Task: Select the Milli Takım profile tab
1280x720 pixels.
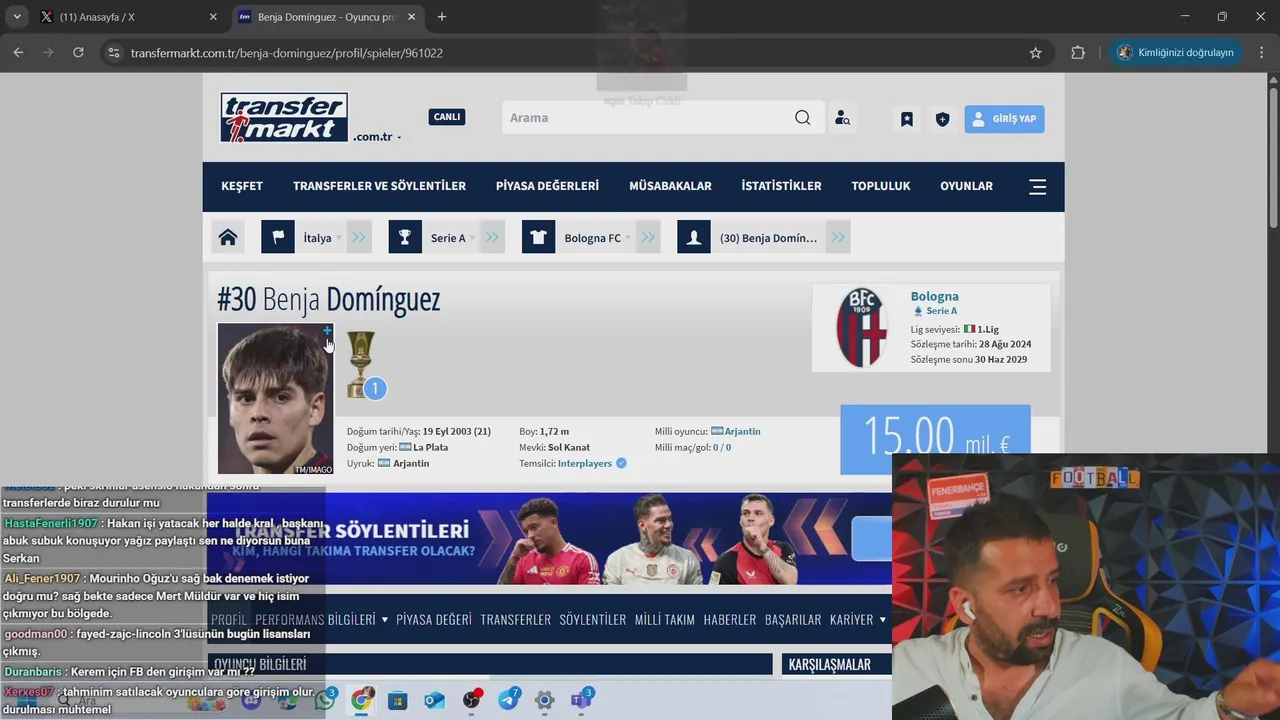Action: (664, 620)
